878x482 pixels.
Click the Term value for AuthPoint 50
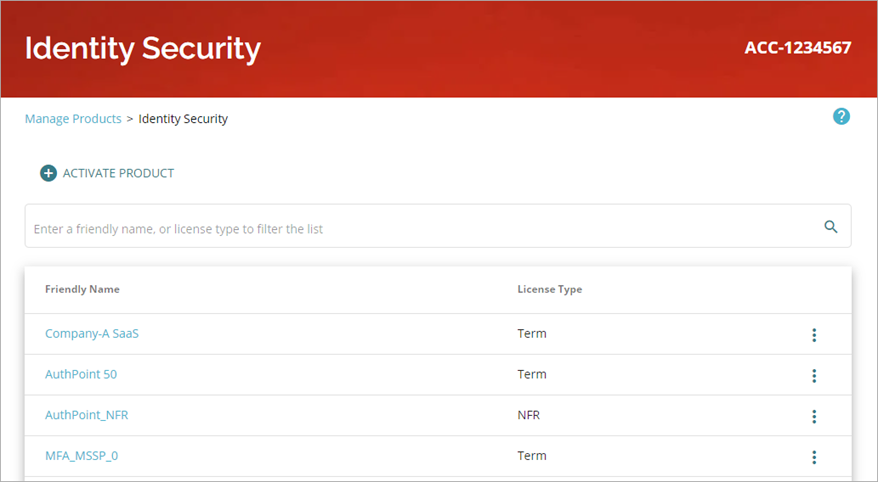[531, 374]
